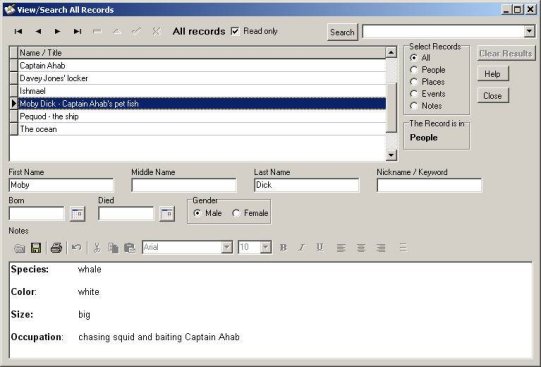The image size is (541, 367).
Task: Click in the search text field
Action: (x=443, y=32)
